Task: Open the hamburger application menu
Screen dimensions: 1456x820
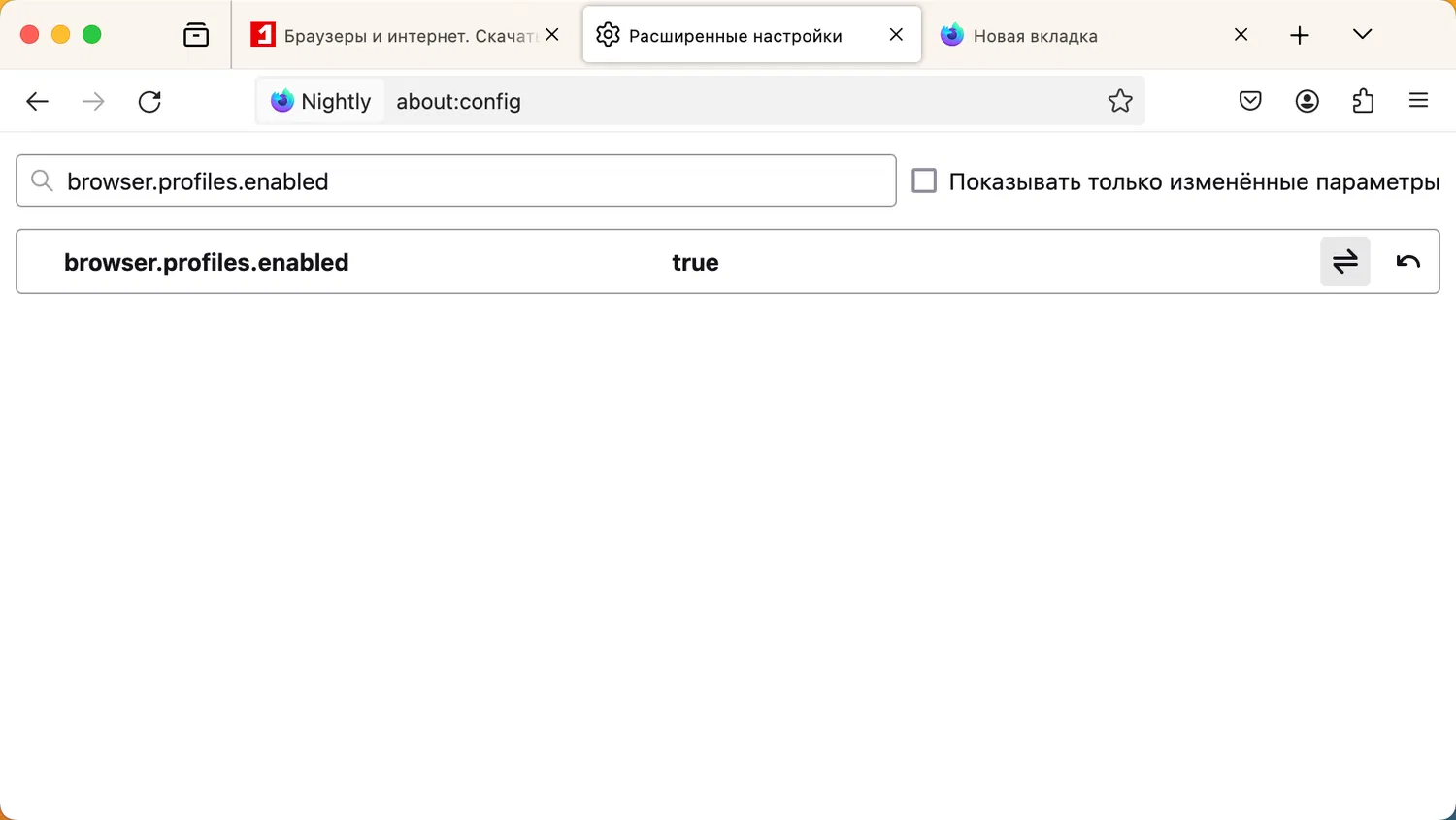Action: [x=1418, y=101]
